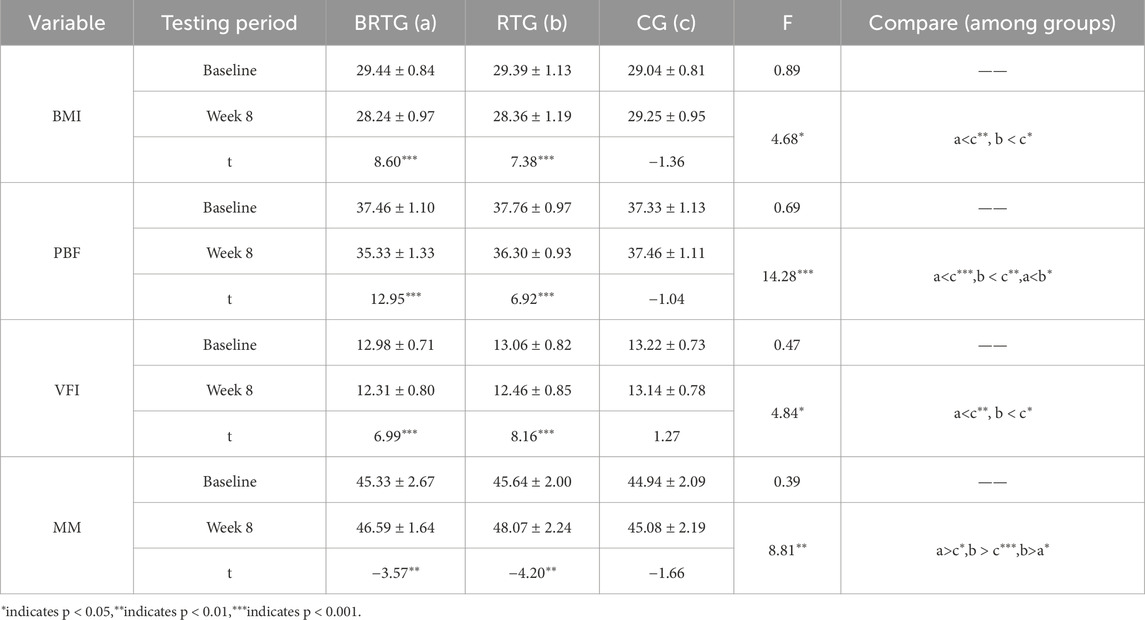Select the F column header

787,22
